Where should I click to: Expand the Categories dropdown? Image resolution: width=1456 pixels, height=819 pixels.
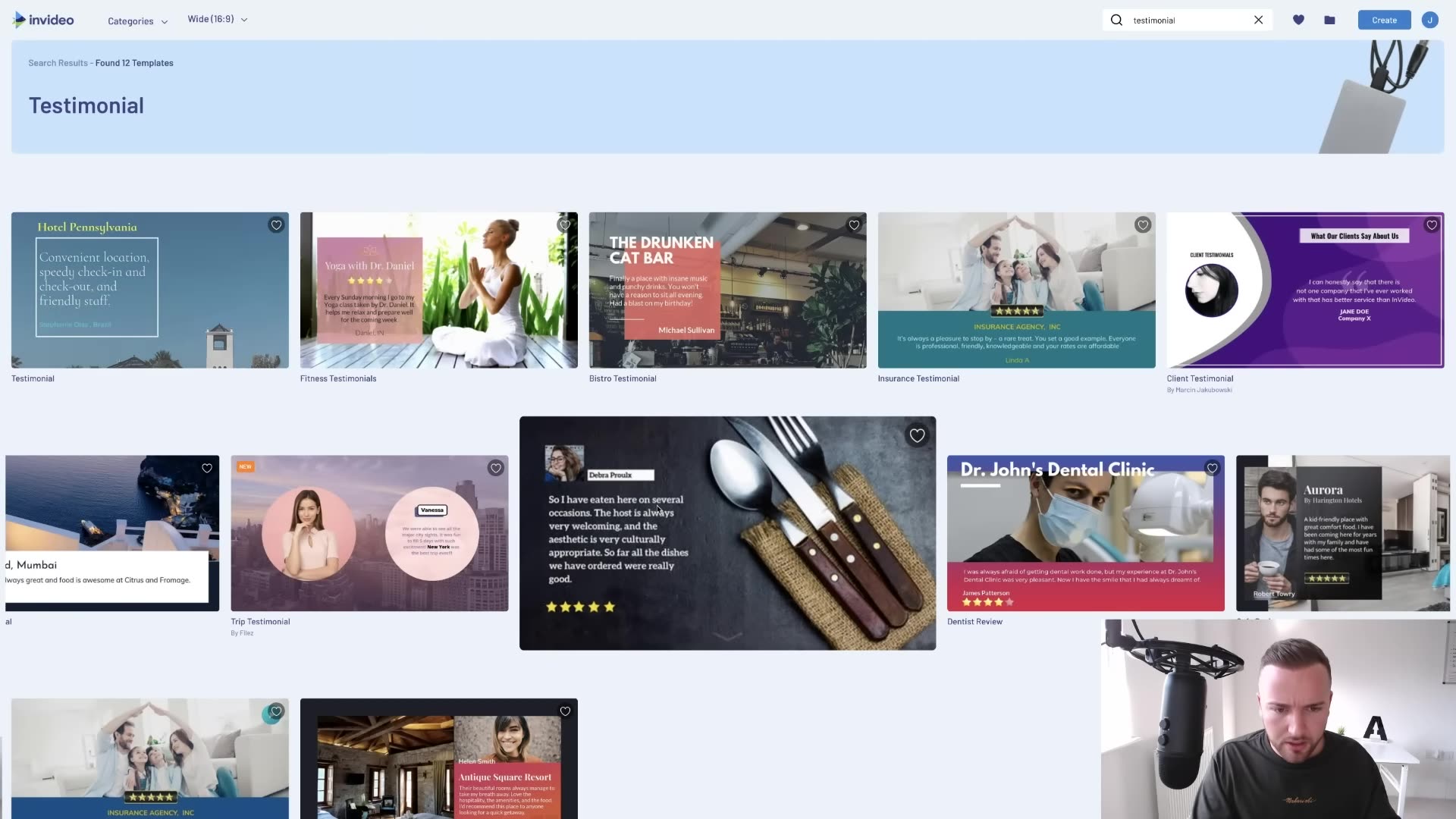(x=137, y=21)
